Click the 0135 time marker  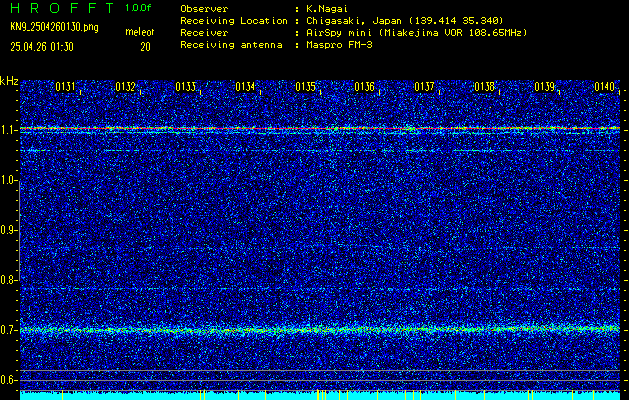click(305, 87)
